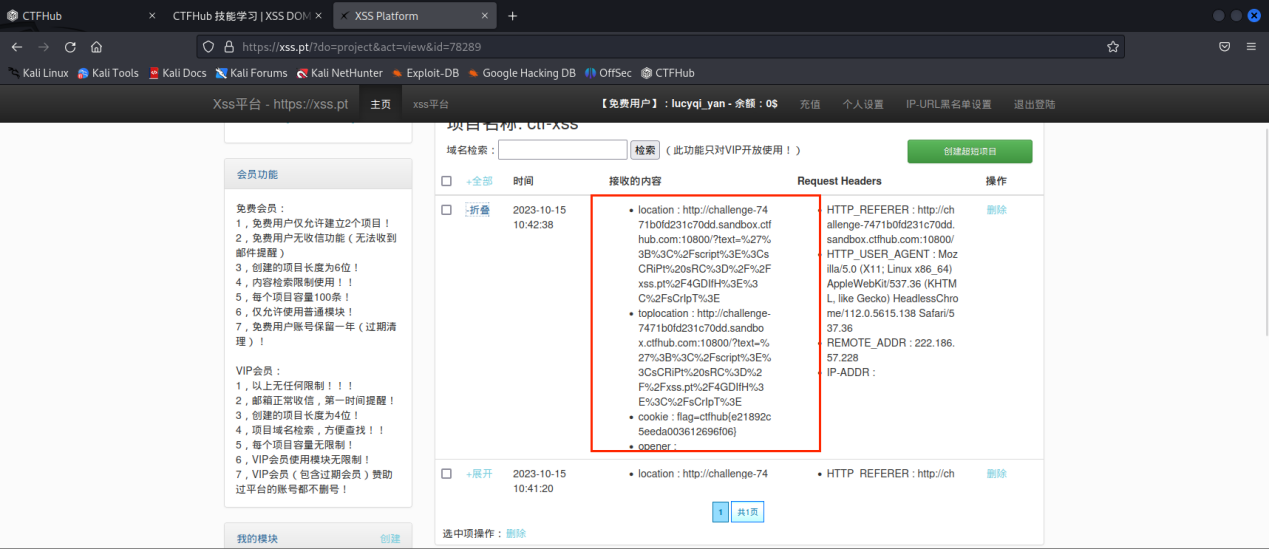The width and height of the screenshot is (1269, 549).
Task: Check the checkbox for the 10:42:38 record
Action: pyautogui.click(x=447, y=209)
